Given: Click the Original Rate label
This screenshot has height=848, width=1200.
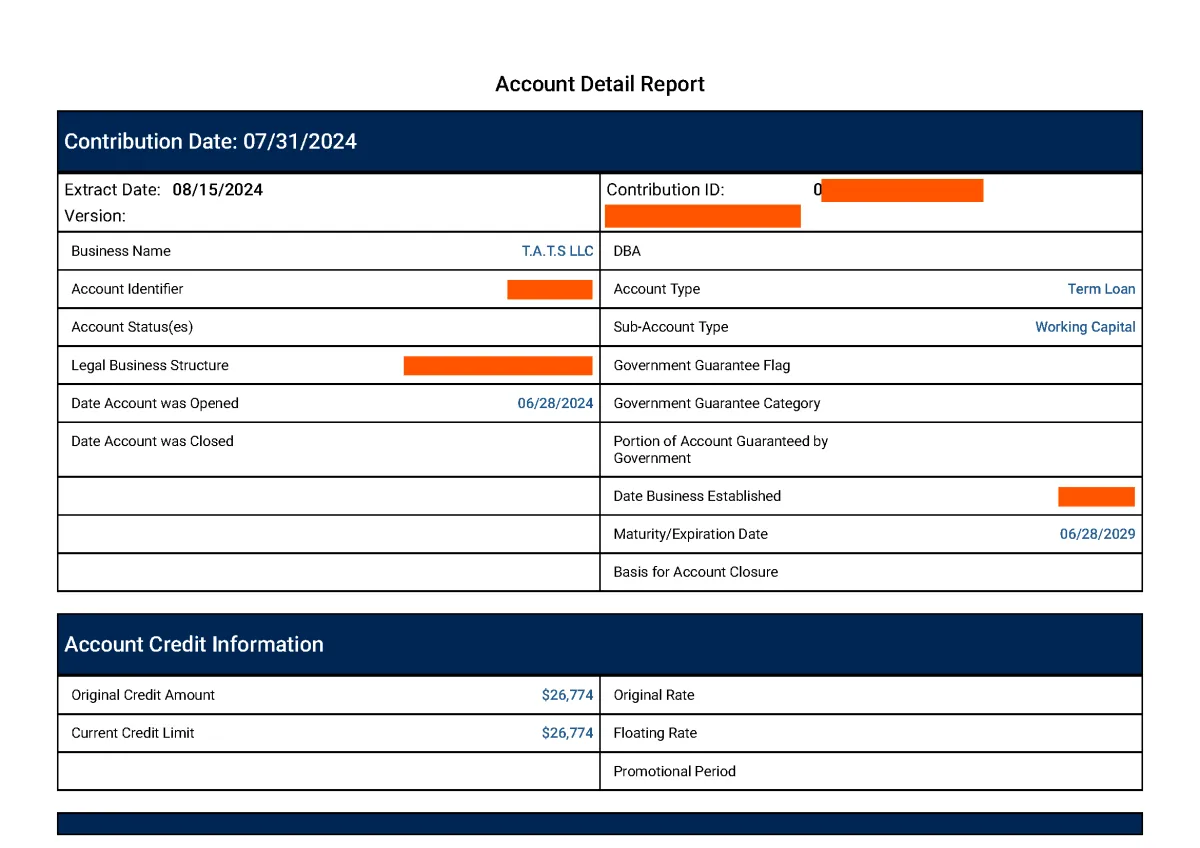Looking at the screenshot, I should pos(654,695).
